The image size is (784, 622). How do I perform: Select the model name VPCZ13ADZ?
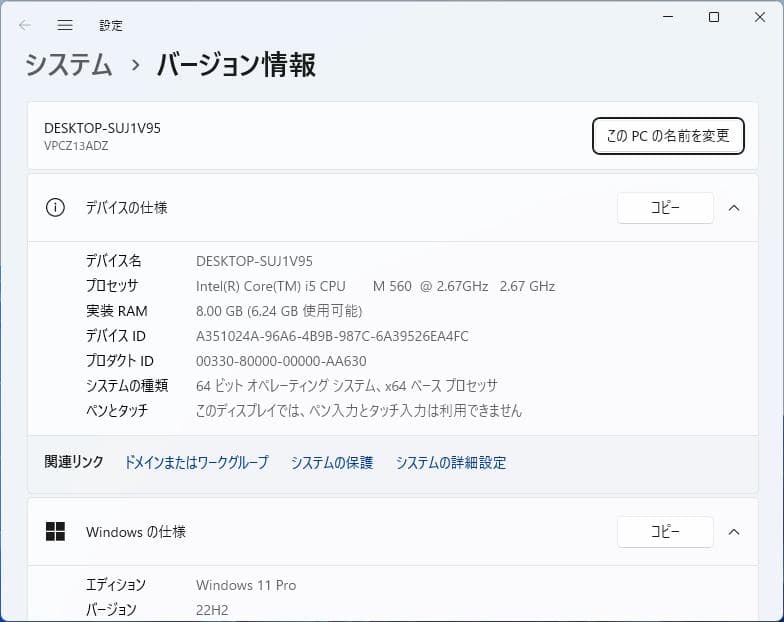pyautogui.click(x=76, y=146)
